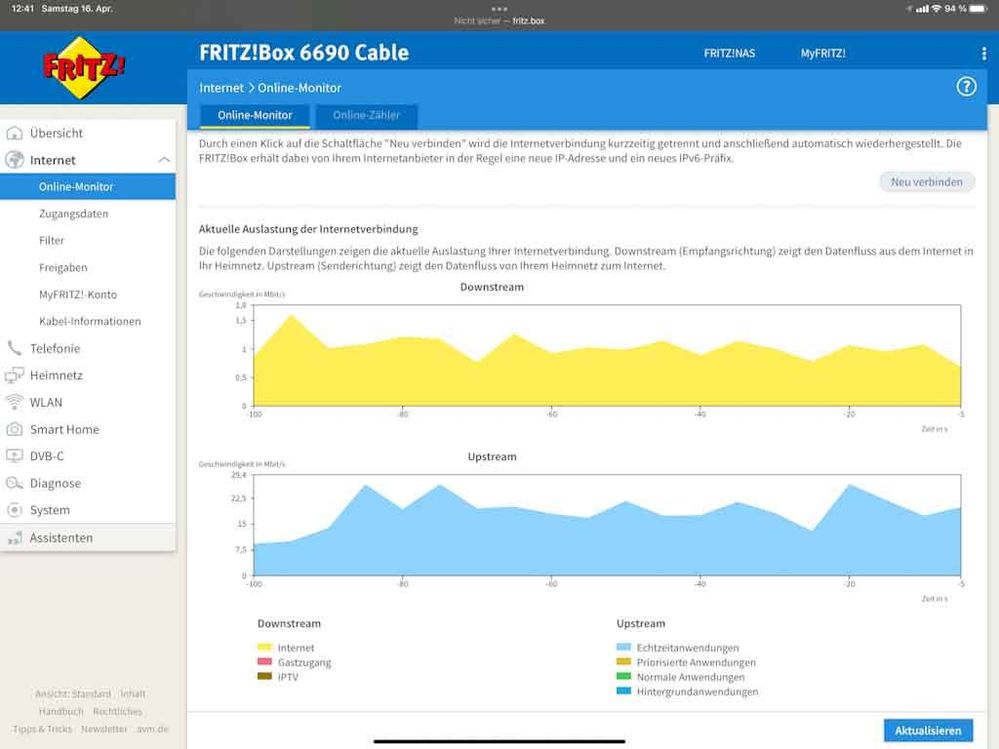
Task: Click the Diagnose magnifier icon
Action: click(14, 483)
